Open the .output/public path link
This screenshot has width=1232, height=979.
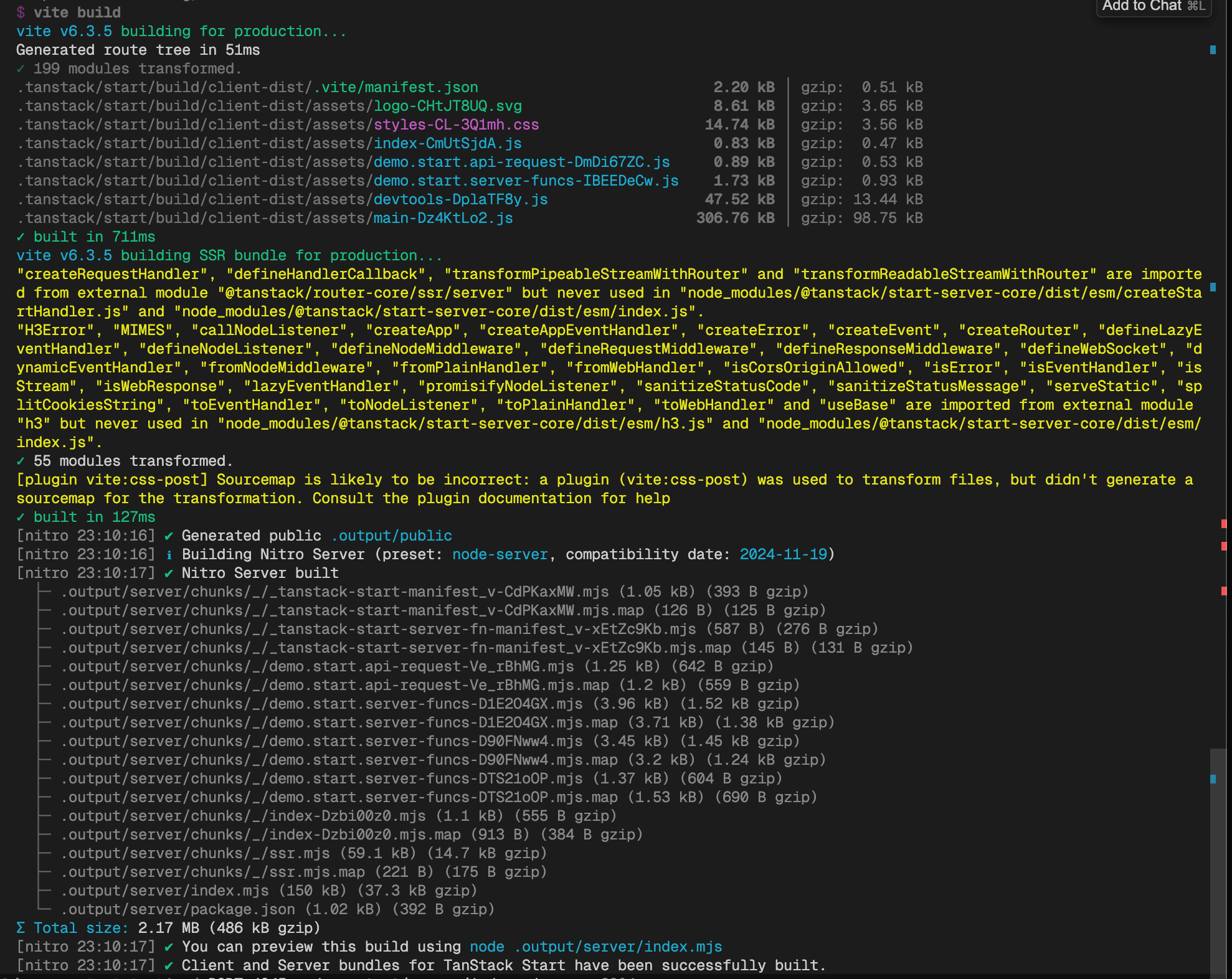point(392,536)
